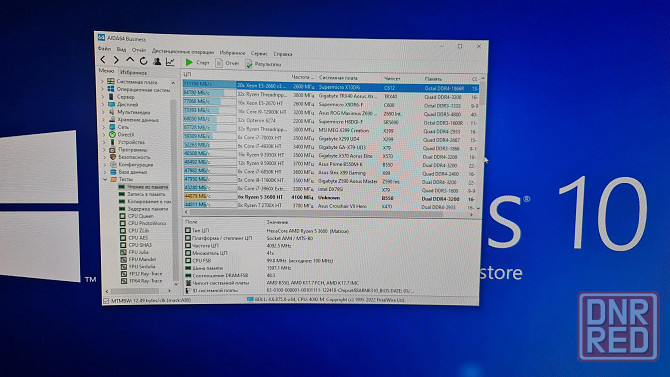
Task: Select the База данных database icon
Action: pos(114,172)
